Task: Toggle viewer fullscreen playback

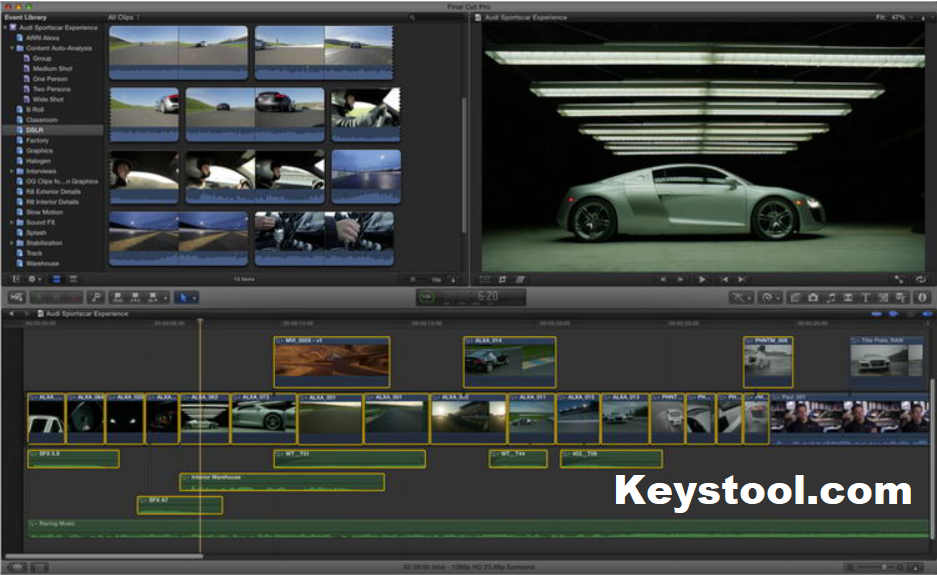Action: coord(899,279)
